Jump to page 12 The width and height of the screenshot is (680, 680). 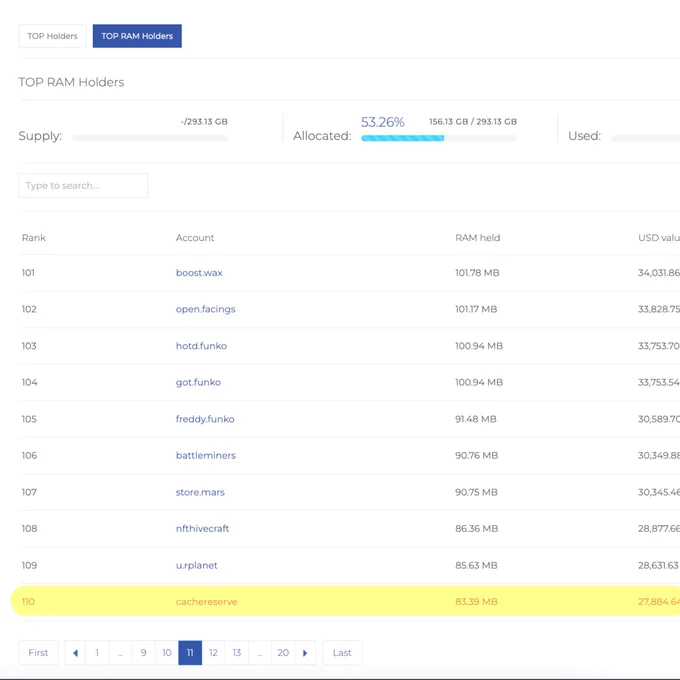point(213,653)
